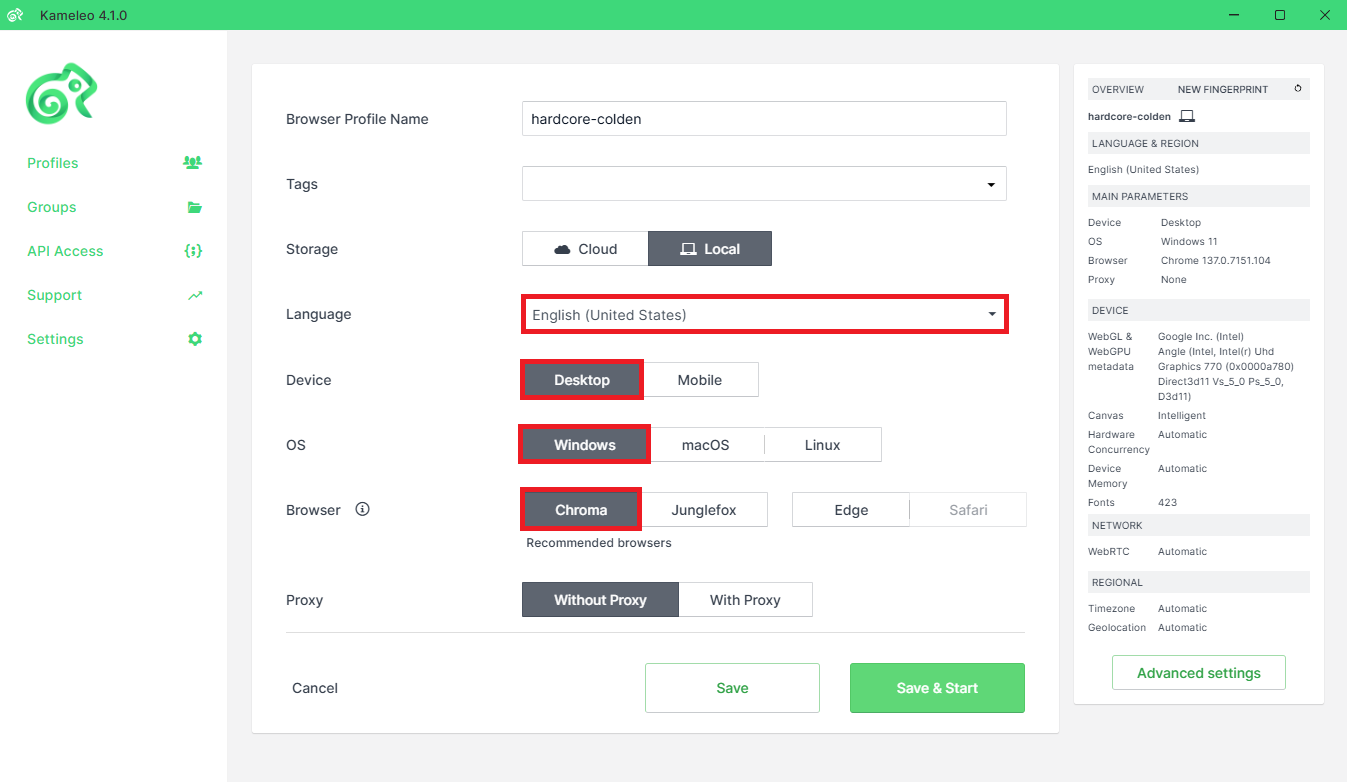Click NEW FINGERPRINT label
This screenshot has width=1347, height=782.
tap(1223, 89)
